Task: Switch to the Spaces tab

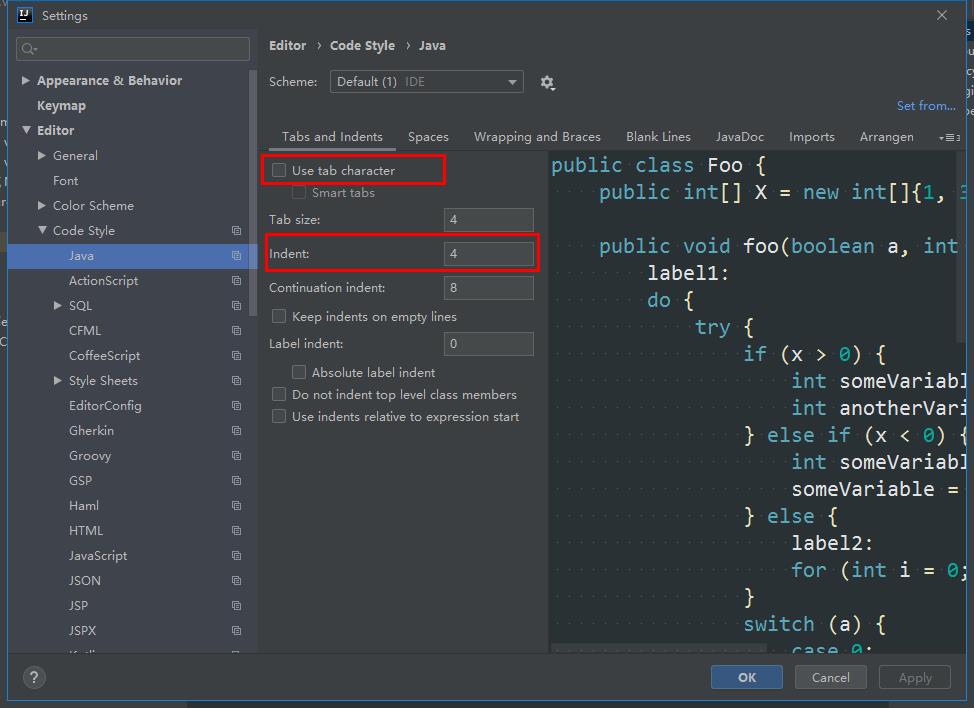Action: (428, 137)
